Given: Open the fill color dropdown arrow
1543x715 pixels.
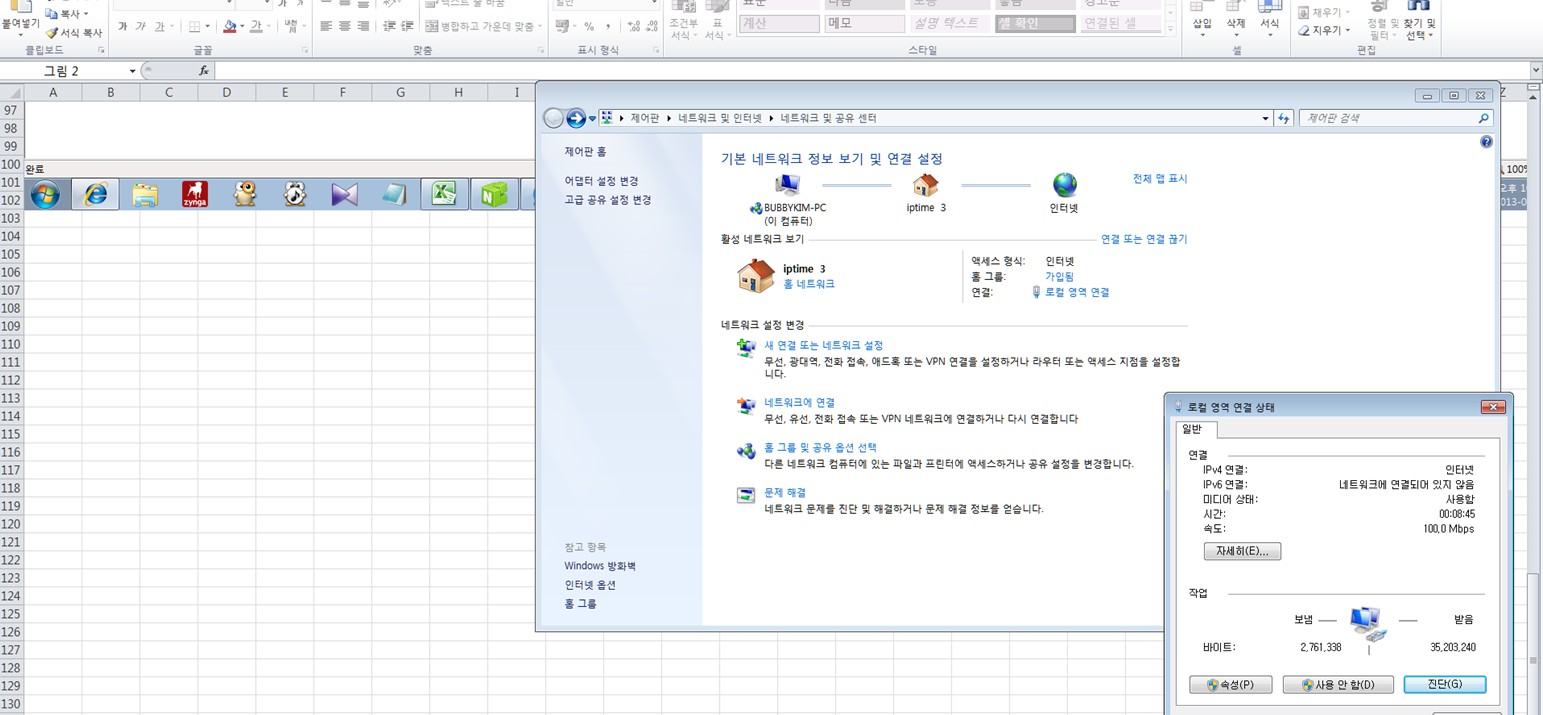Looking at the screenshot, I should [241, 27].
